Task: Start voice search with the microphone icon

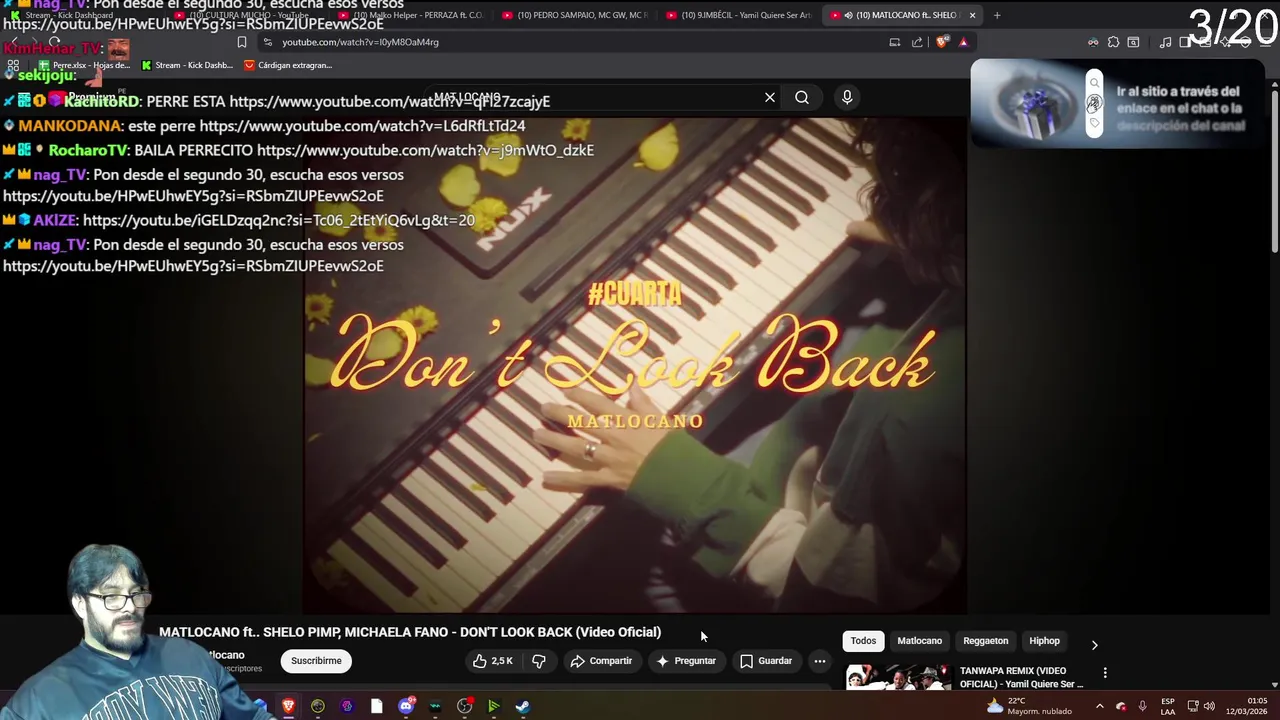Action: [847, 98]
